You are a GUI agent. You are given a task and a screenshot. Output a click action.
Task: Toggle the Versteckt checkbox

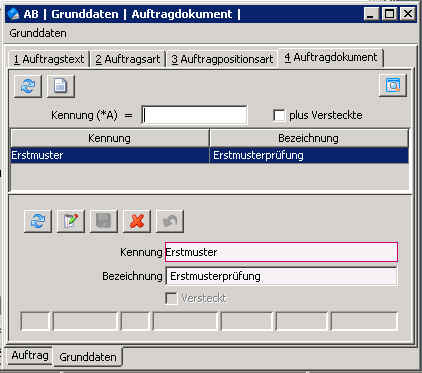point(171,298)
